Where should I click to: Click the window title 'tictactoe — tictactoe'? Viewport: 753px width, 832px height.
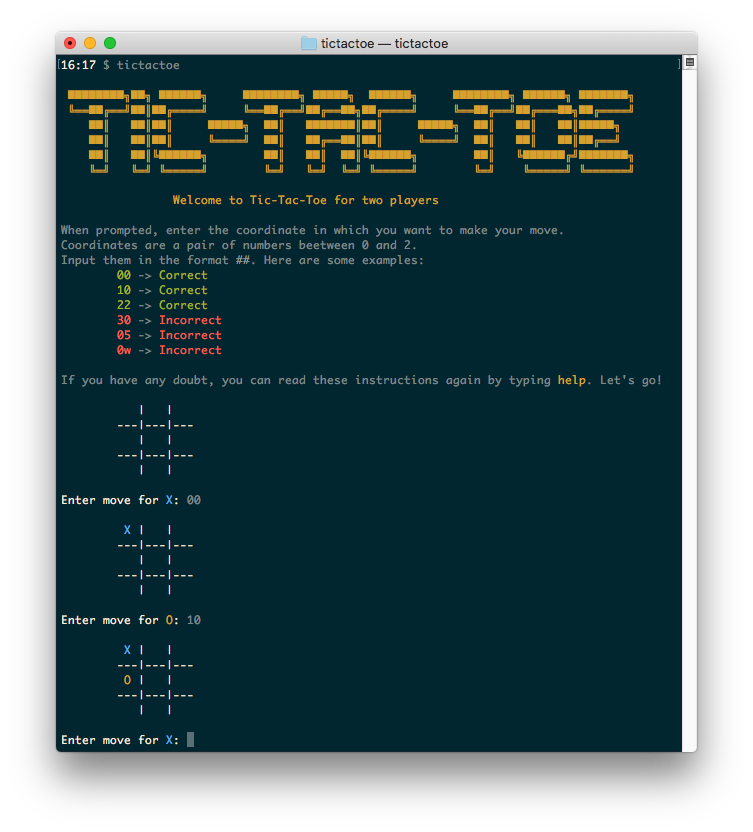[x=384, y=44]
